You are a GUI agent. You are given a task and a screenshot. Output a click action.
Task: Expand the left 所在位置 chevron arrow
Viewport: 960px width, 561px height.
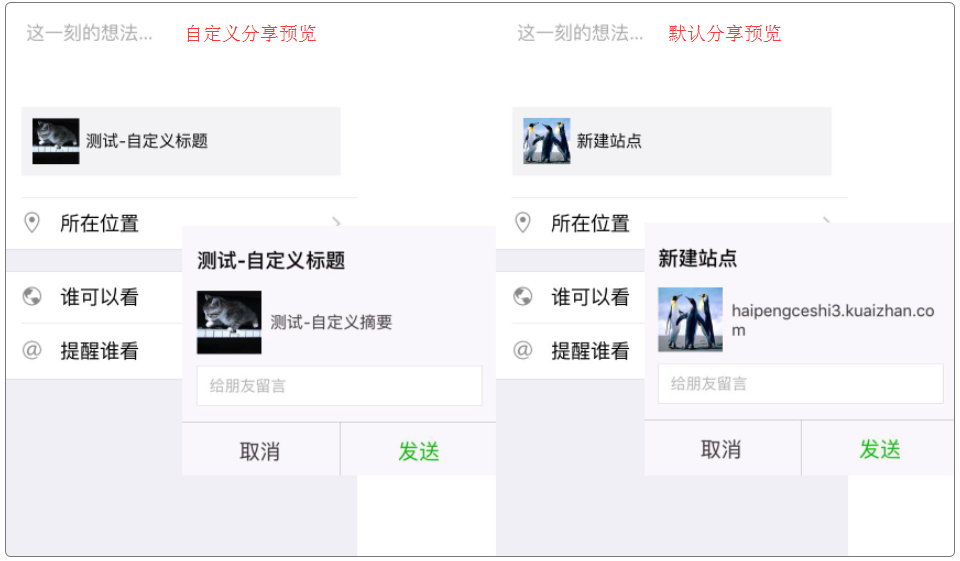(x=337, y=221)
